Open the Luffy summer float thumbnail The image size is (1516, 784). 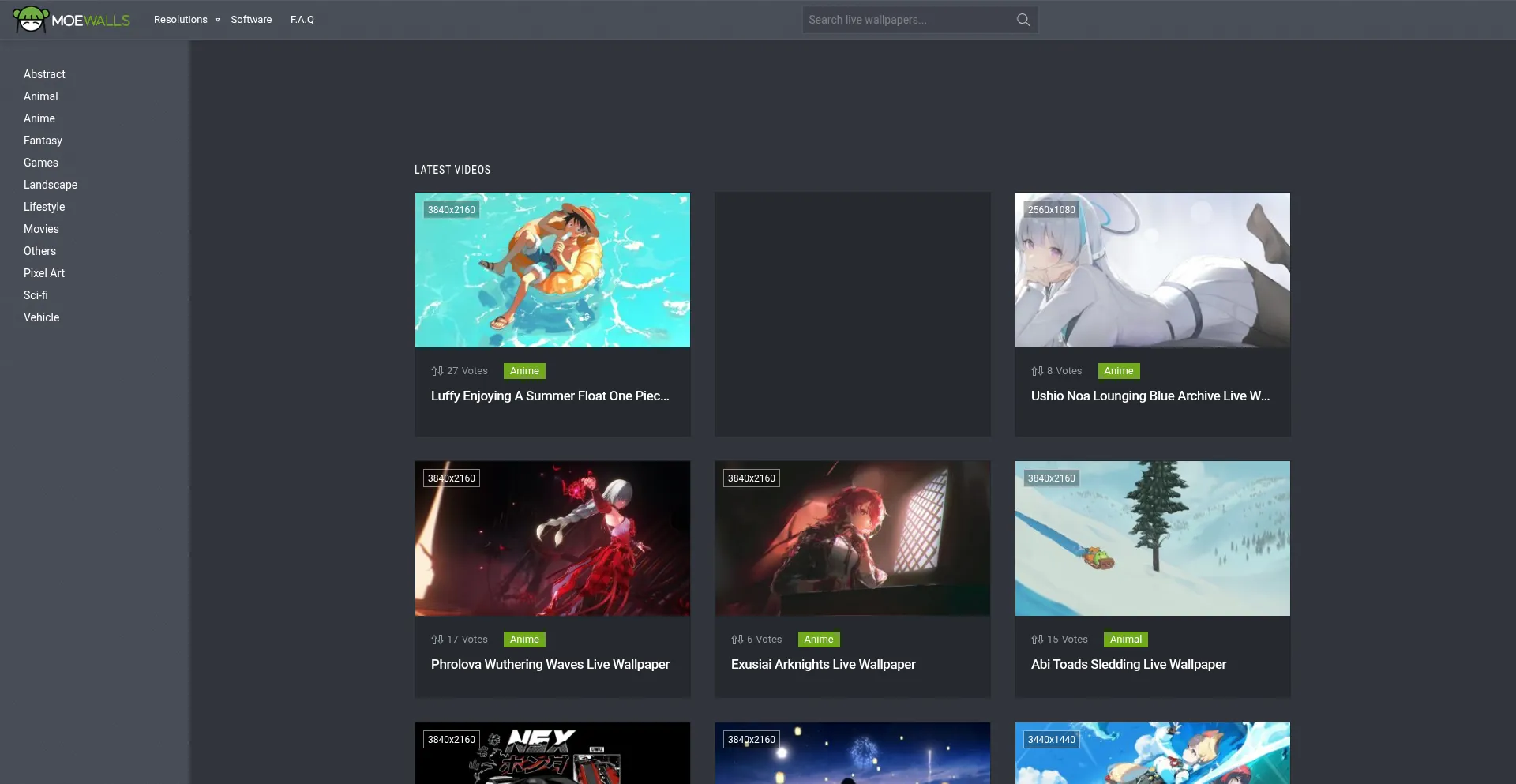[553, 270]
